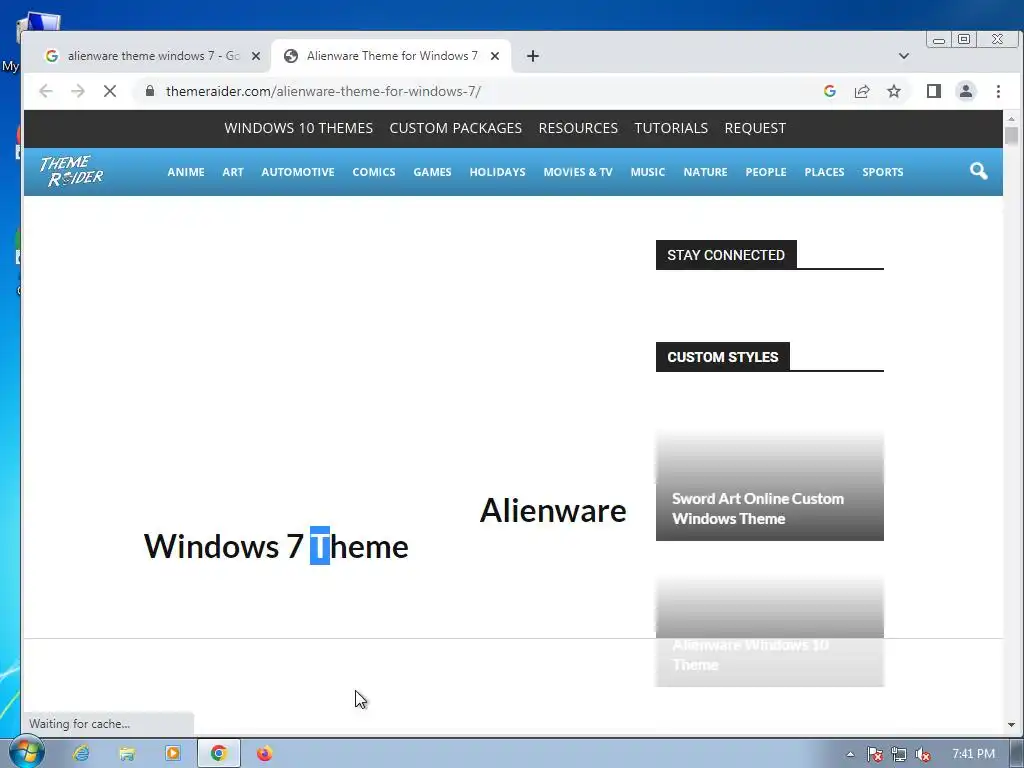Open the Windows Start menu

25,752
